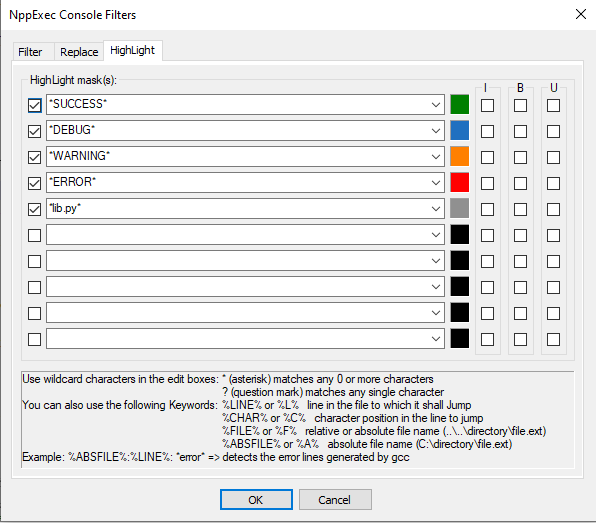Disable the *WARNING* mask checkbox
The width and height of the screenshot is (596, 523).
[x=35, y=157]
